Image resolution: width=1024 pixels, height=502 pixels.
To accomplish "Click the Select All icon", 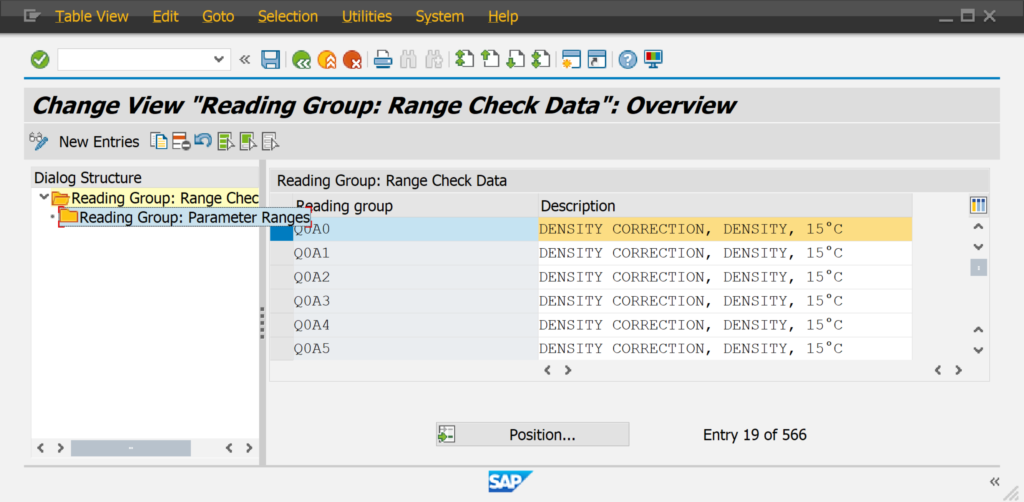I will click(226, 141).
